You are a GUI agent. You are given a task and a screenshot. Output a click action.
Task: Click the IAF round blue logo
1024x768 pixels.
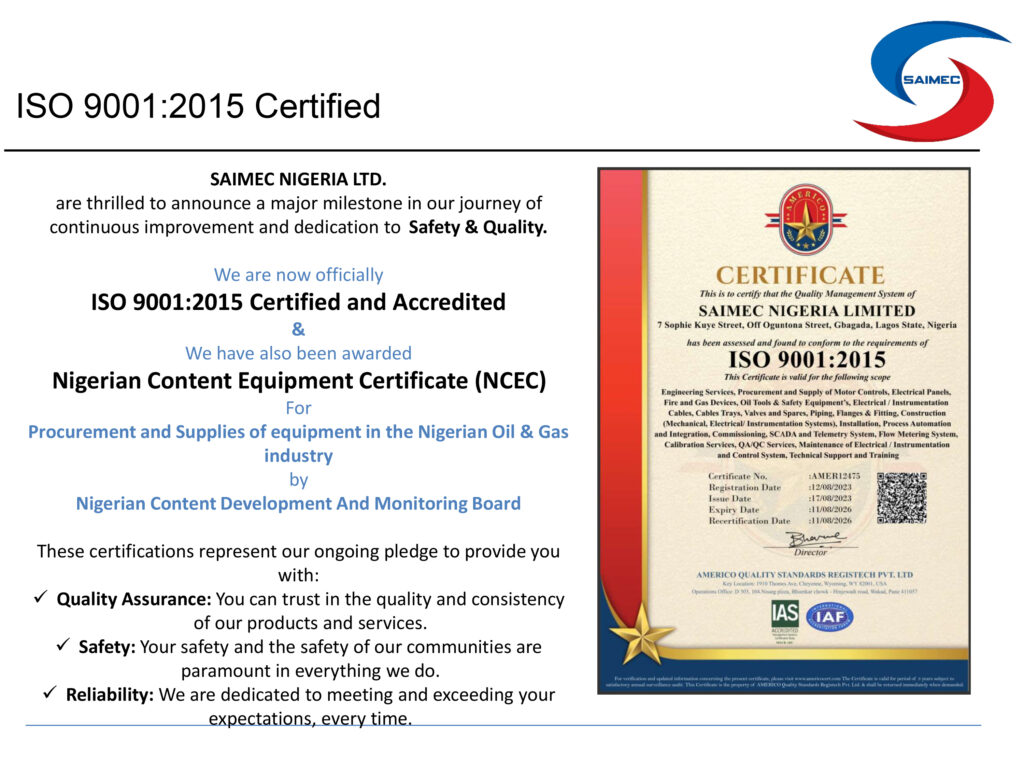pos(829,616)
